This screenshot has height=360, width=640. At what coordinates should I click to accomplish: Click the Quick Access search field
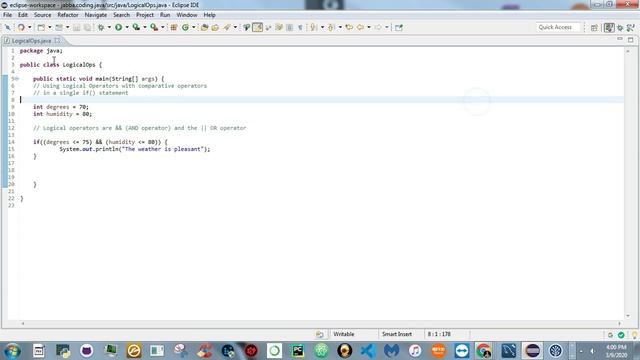pyautogui.click(x=558, y=27)
